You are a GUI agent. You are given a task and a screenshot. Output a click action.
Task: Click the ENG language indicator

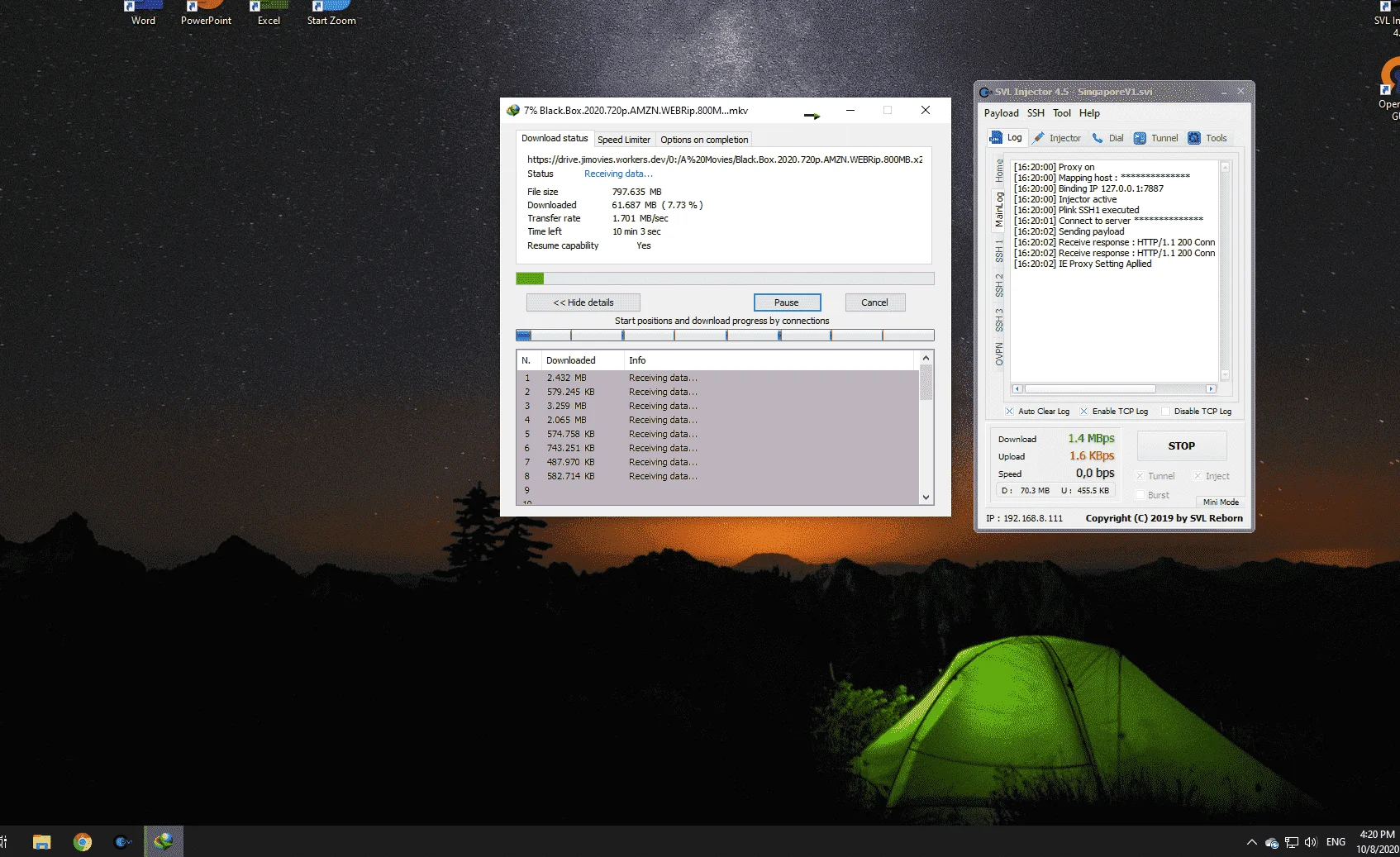(x=1336, y=842)
